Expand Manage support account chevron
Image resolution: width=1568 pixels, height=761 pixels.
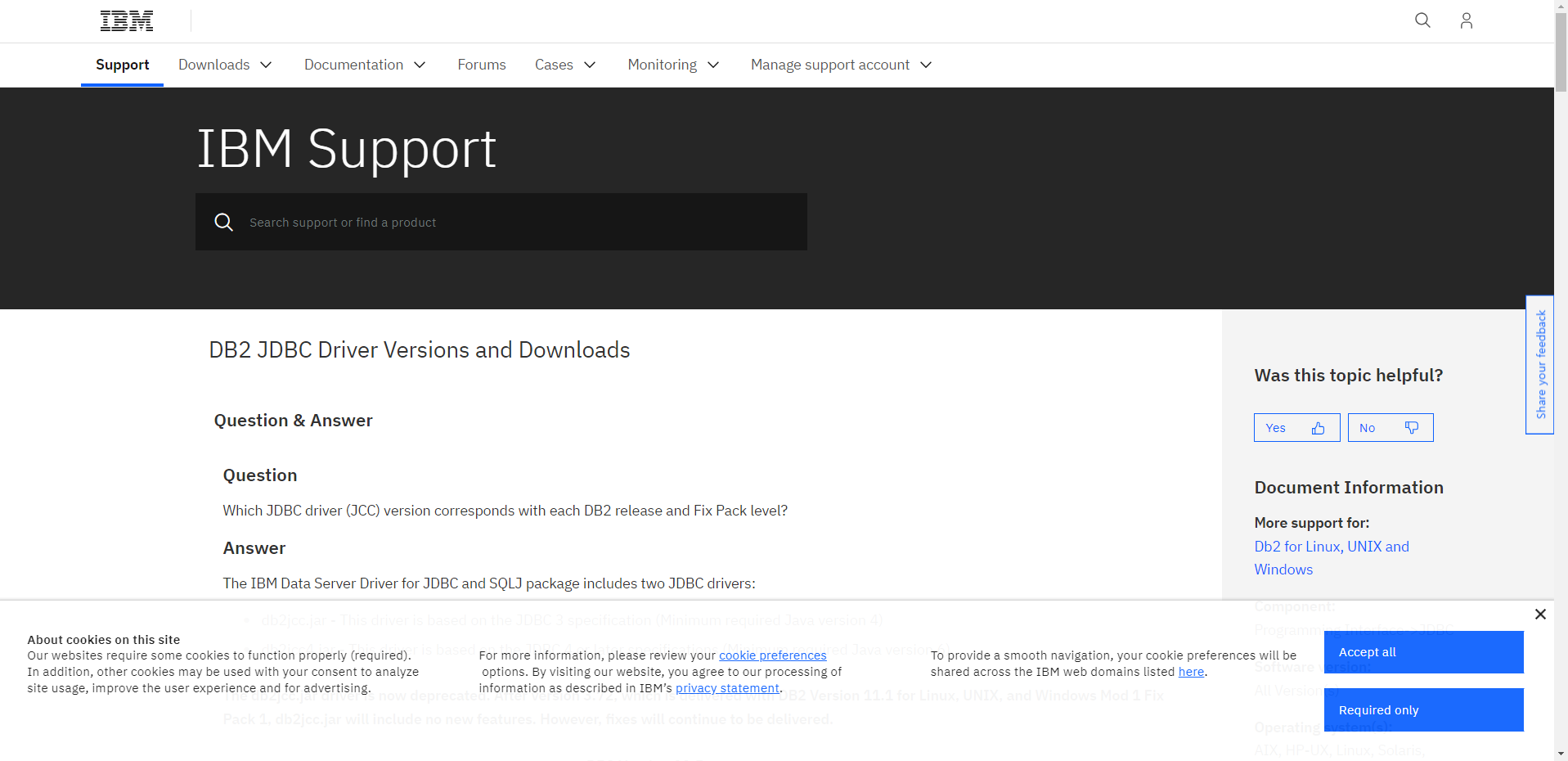[x=926, y=65]
